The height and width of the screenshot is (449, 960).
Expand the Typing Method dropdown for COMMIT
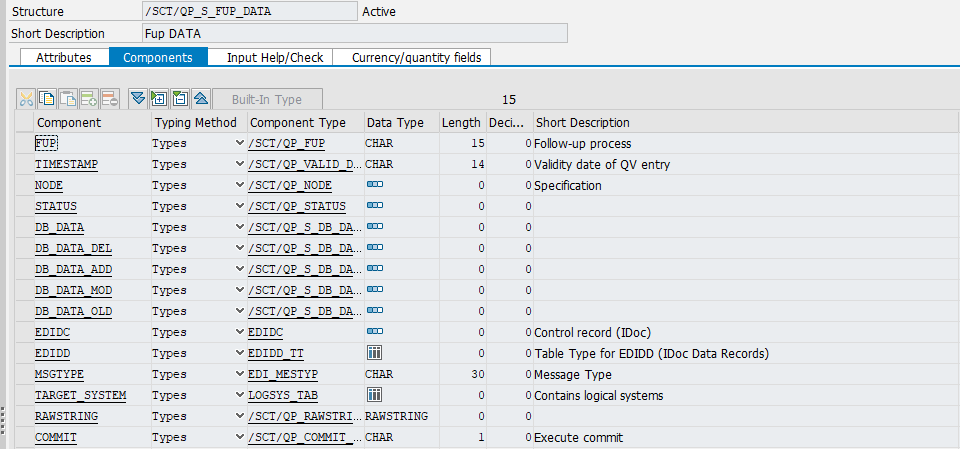pyautogui.click(x=239, y=437)
